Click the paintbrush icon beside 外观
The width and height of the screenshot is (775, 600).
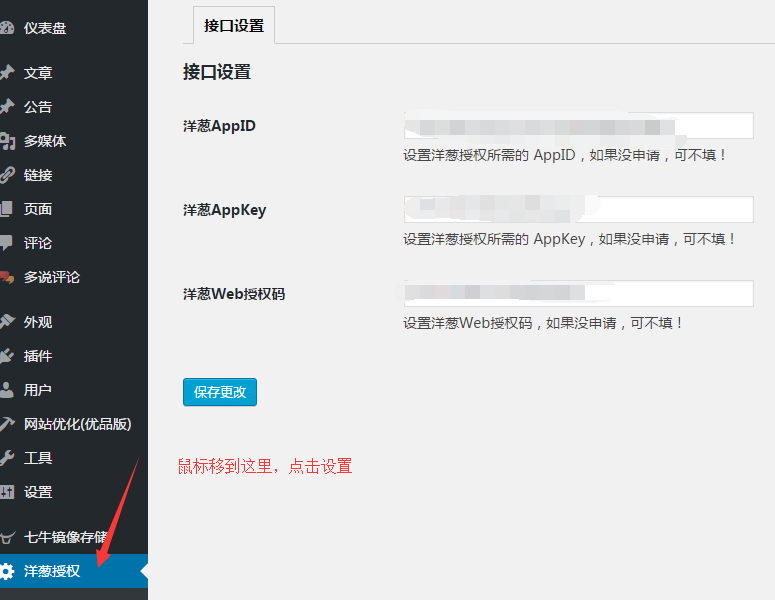(x=7, y=322)
